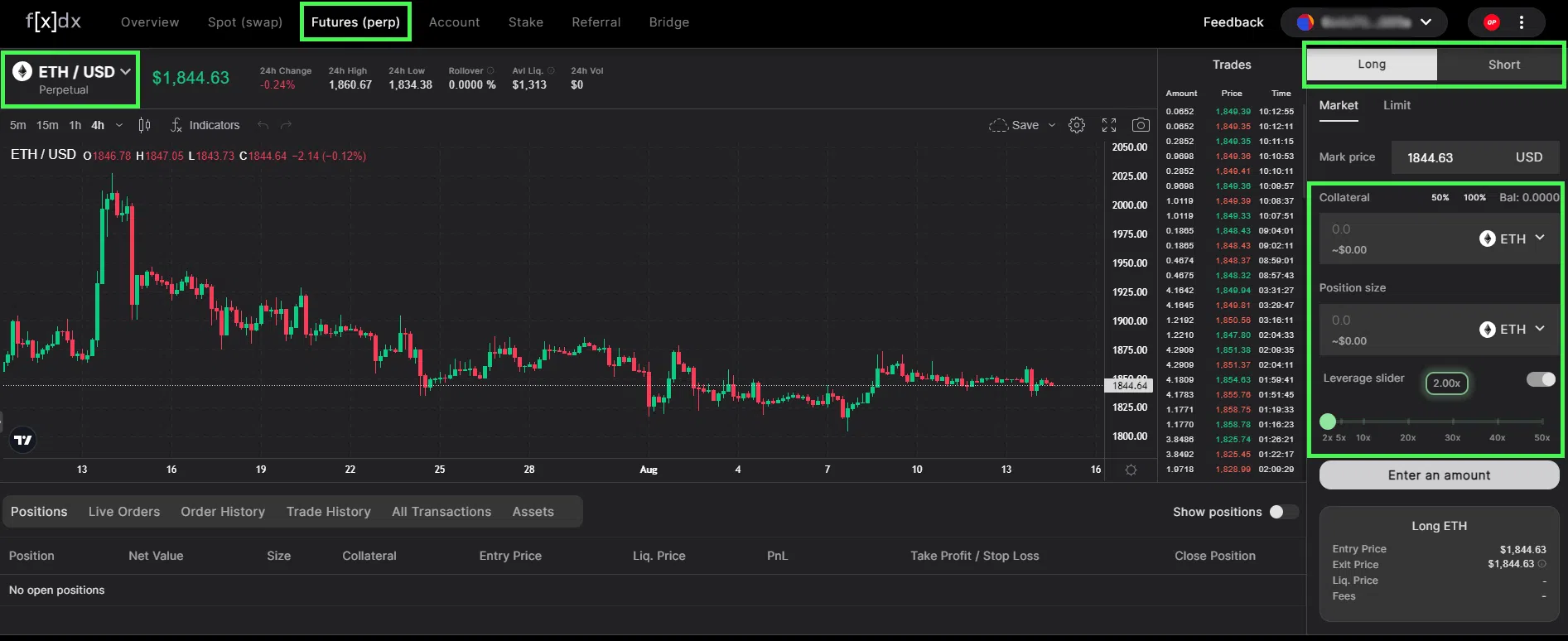This screenshot has height=641, width=1568.
Task: Open the chart type candles icon
Action: click(144, 125)
